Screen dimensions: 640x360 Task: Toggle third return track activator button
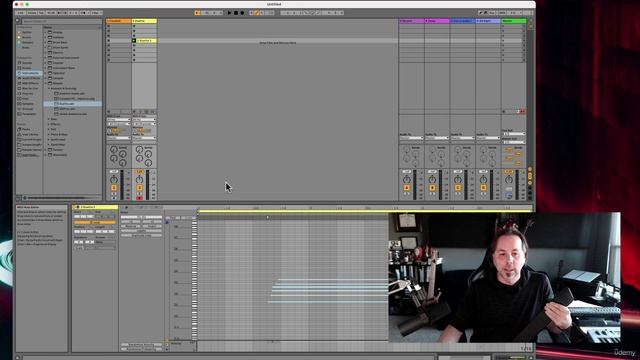[x=458, y=188]
